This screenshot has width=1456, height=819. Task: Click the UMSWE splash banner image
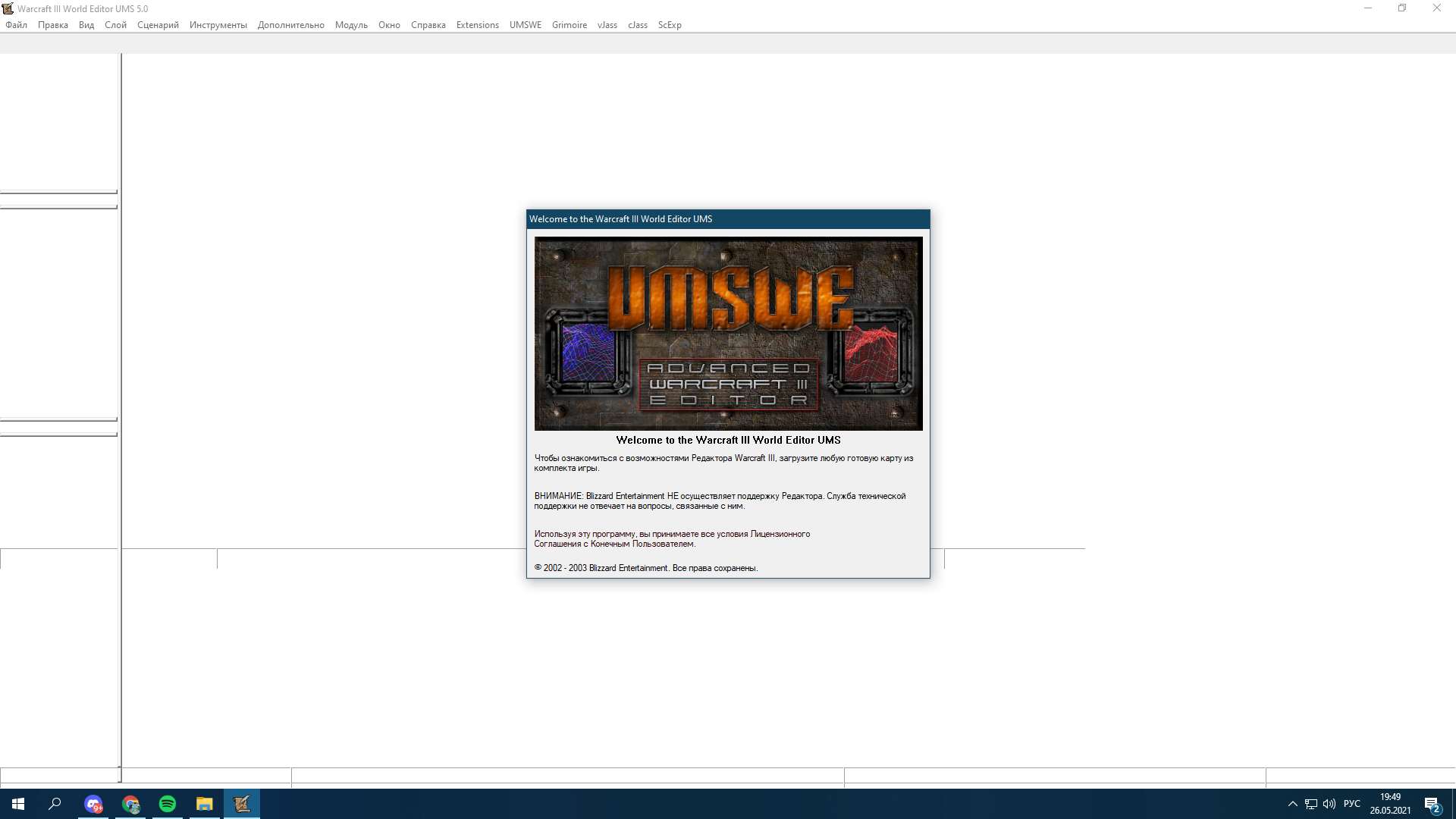point(728,334)
